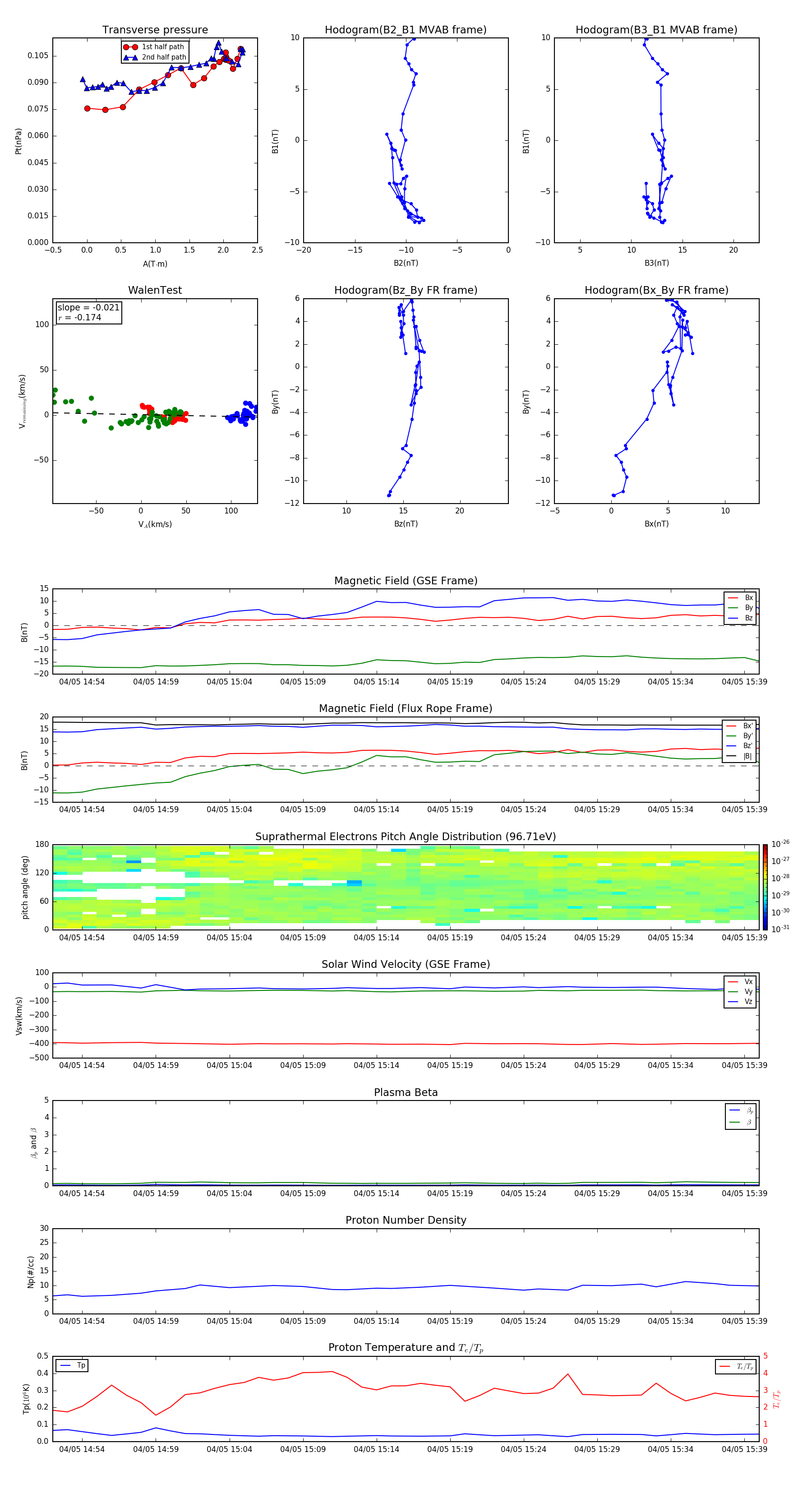Click the 'βp and β' y-axis label
The height and width of the screenshot is (1489, 812).
(34, 1143)
